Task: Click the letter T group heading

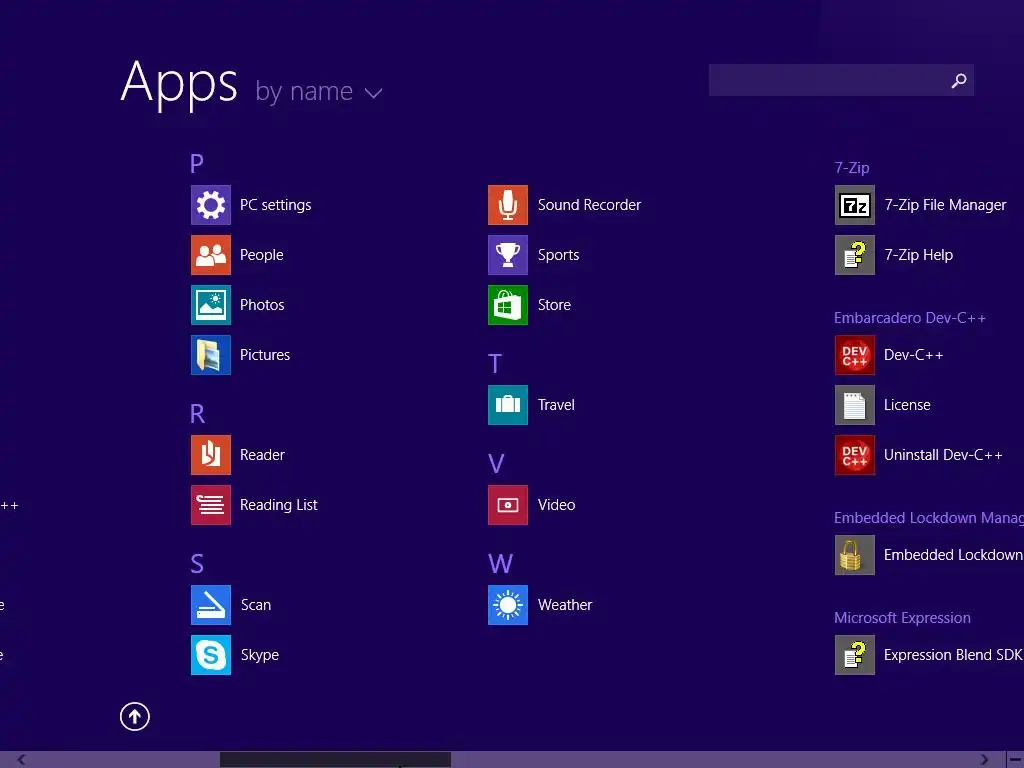Action: (495, 364)
